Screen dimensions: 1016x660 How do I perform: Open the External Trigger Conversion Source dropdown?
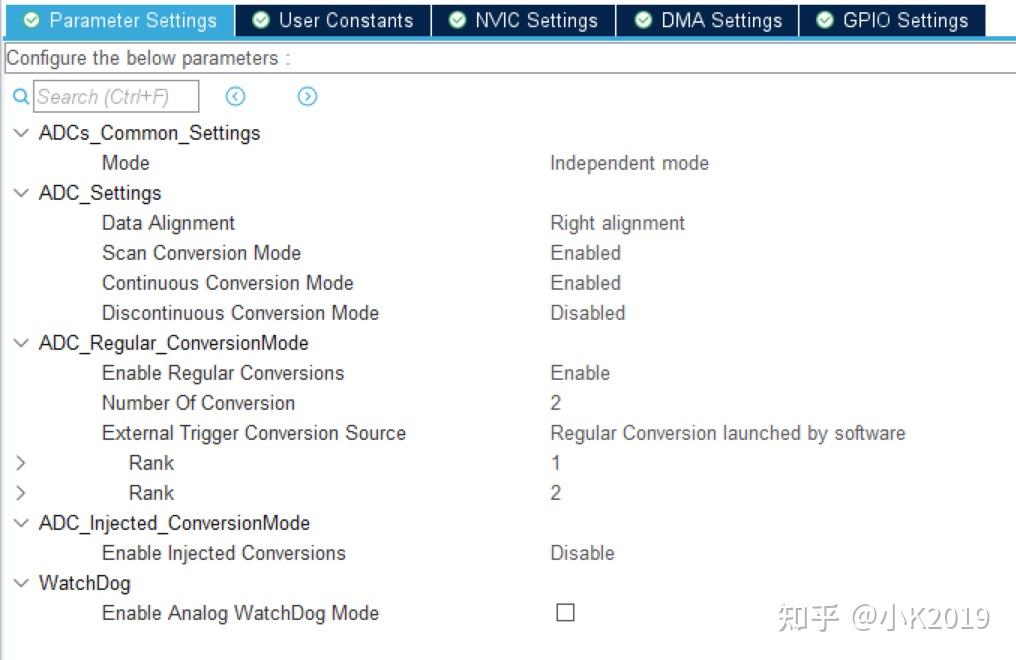coord(727,432)
